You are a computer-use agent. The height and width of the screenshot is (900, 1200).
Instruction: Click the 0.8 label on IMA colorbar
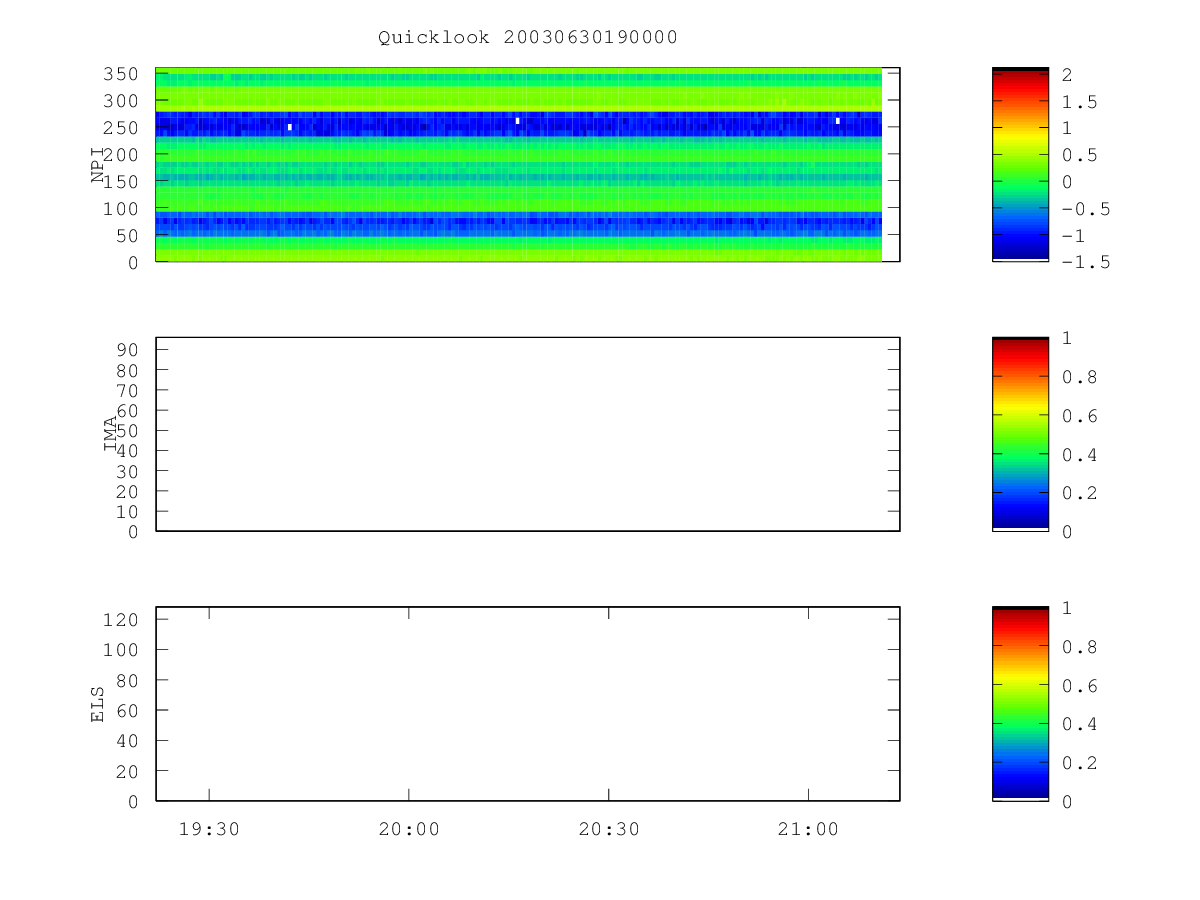click(1078, 377)
